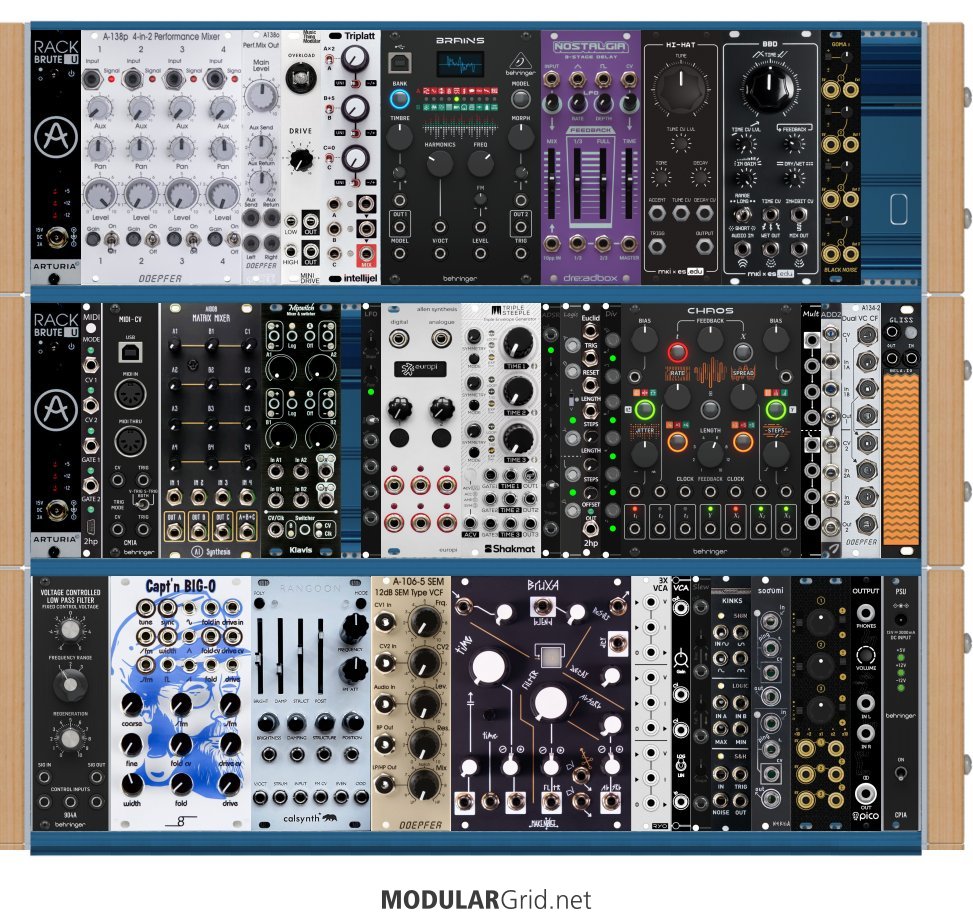The height and width of the screenshot is (921, 973).
Task: Click the red MIX jack on Triplatt
Action: pyautogui.click(x=366, y=253)
